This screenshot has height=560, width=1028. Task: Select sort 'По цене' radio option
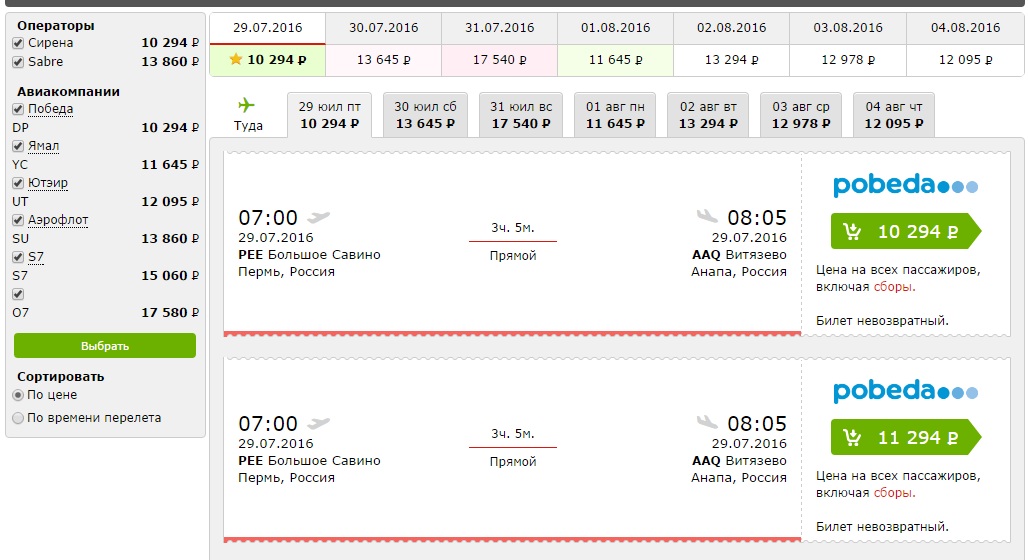click(18, 395)
